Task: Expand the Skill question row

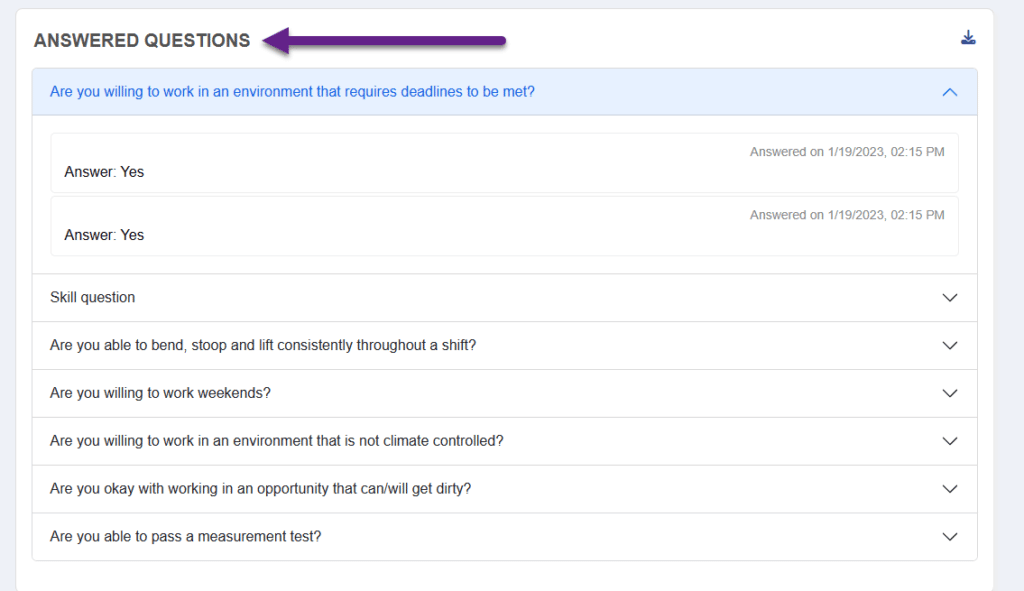Action: 949,297
